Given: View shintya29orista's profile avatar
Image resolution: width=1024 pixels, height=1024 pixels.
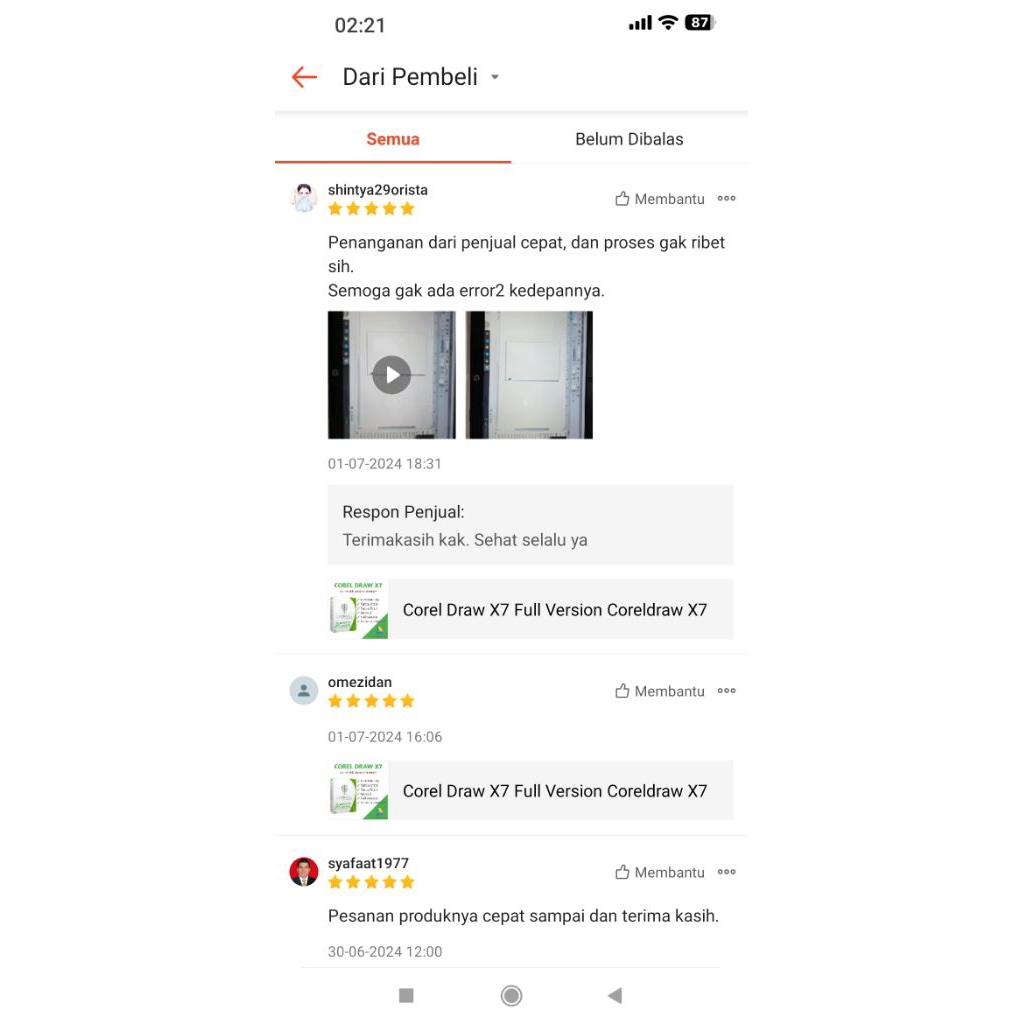Looking at the screenshot, I should coord(304,198).
